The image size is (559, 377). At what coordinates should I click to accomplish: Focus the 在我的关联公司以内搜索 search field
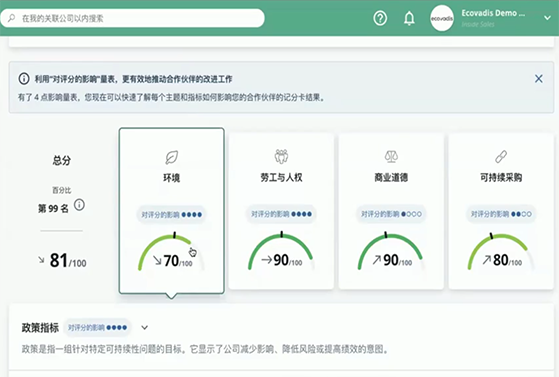click(x=132, y=18)
